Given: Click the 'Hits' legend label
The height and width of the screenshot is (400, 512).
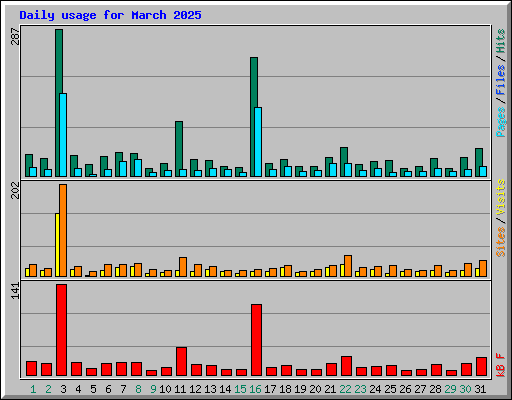Looking at the screenshot, I should 501,41.
